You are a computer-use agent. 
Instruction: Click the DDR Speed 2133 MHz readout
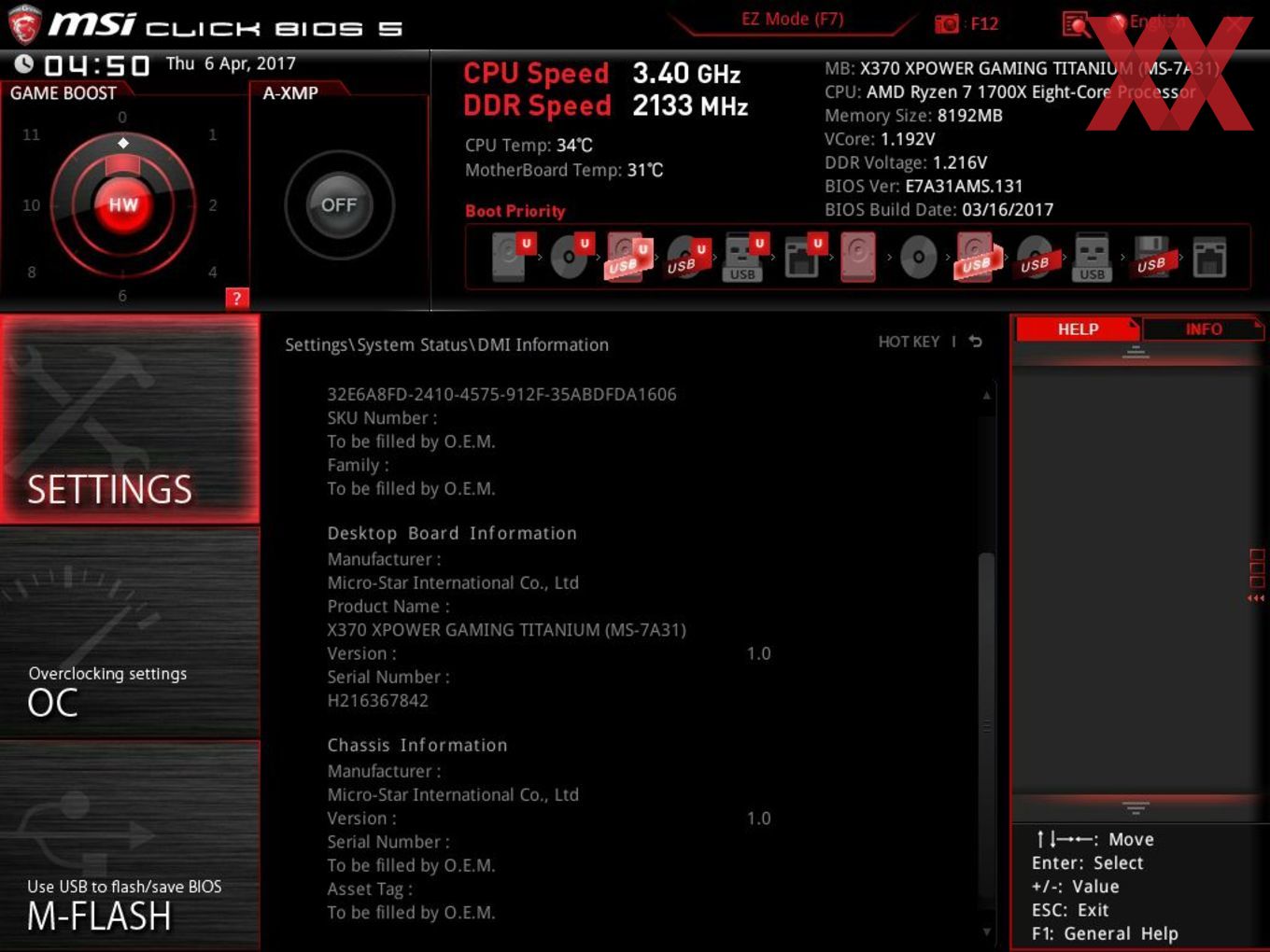[x=606, y=105]
